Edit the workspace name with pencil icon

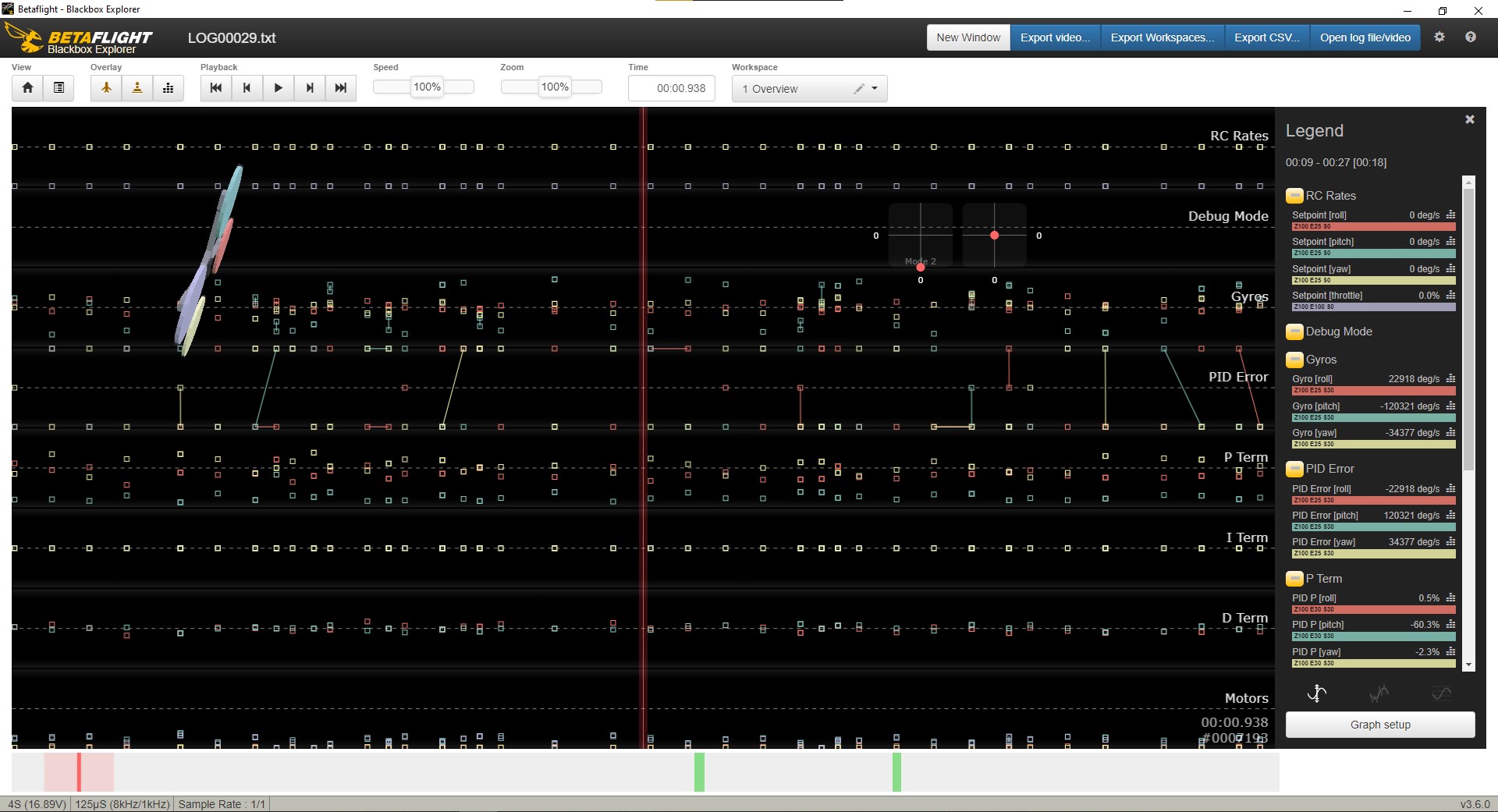859,88
